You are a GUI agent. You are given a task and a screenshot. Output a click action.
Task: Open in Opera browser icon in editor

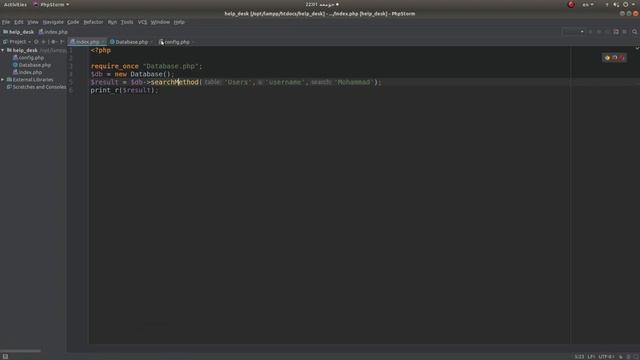click(622, 58)
